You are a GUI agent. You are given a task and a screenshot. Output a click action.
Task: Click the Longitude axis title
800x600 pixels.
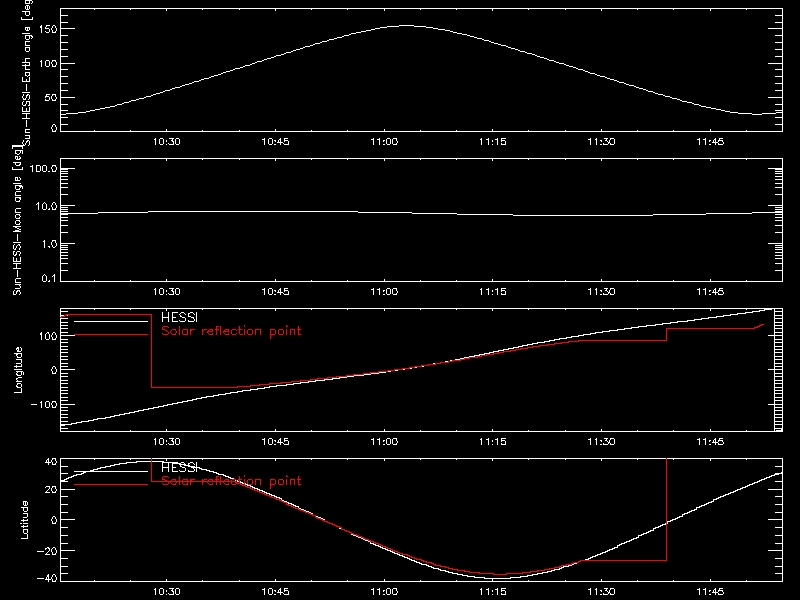click(18, 370)
